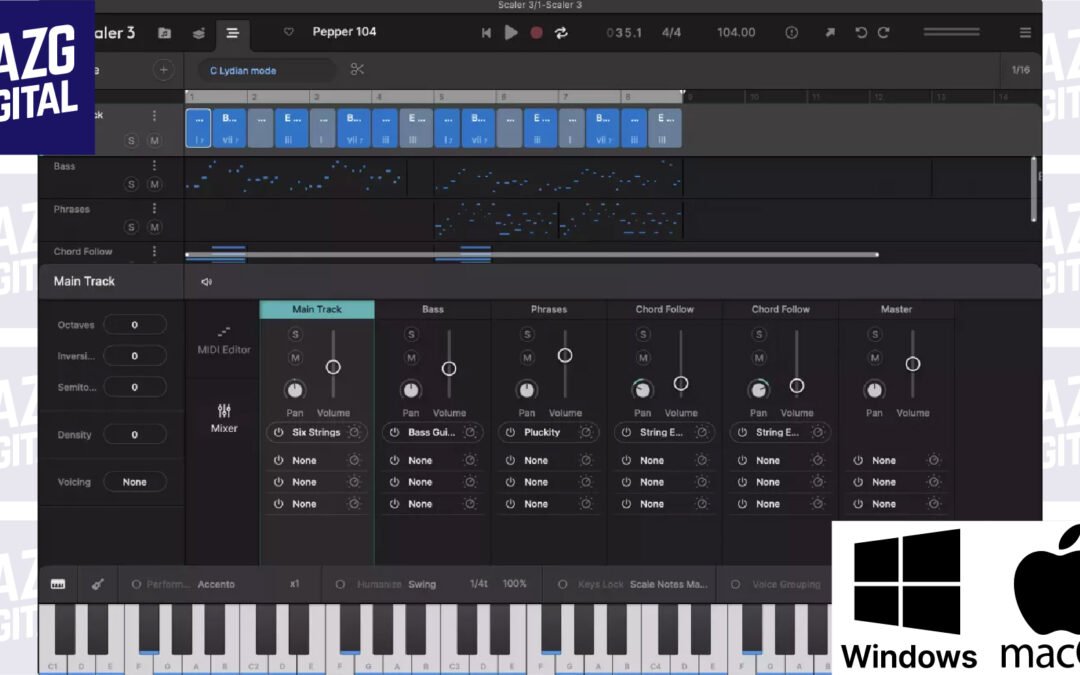Click the undo arrow icon
The height and width of the screenshot is (675, 1080).
(x=861, y=32)
